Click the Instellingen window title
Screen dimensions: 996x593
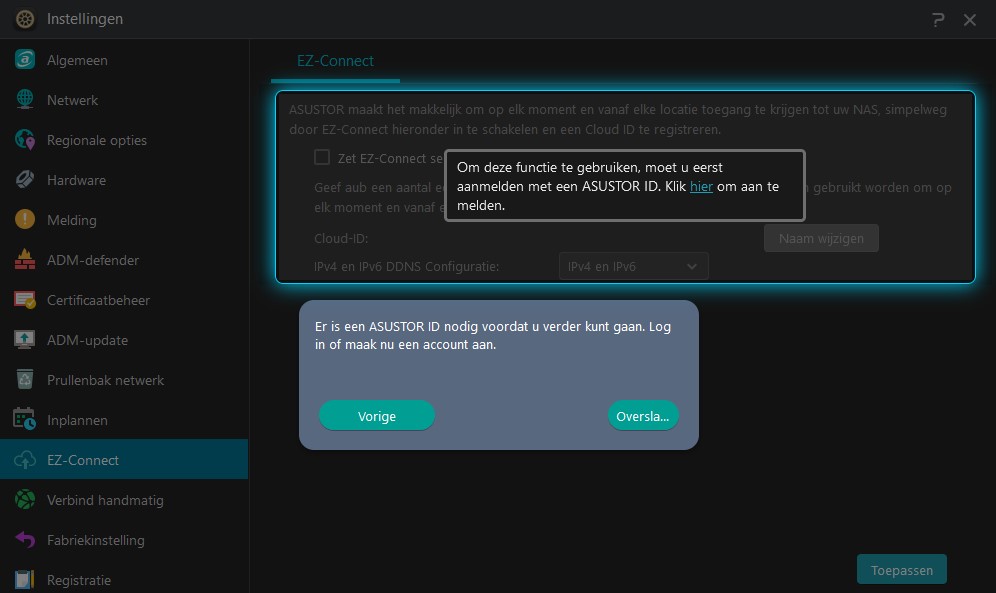(85, 19)
